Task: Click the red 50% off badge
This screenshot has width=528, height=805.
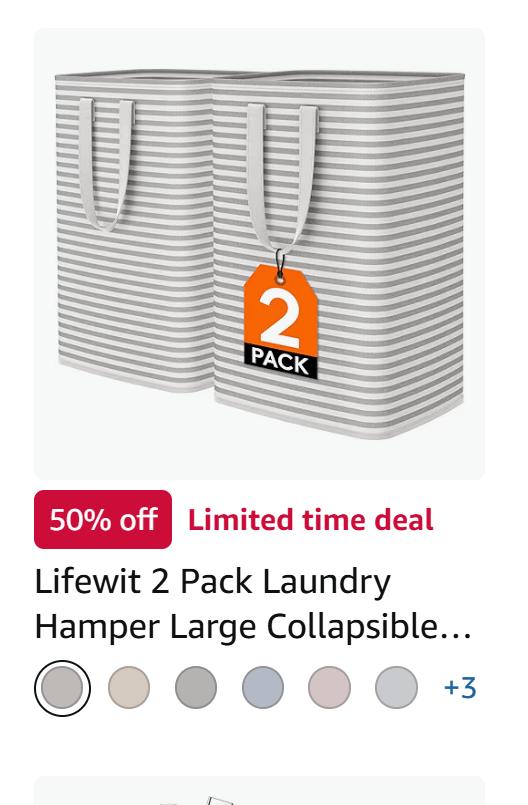Action: [x=103, y=520]
